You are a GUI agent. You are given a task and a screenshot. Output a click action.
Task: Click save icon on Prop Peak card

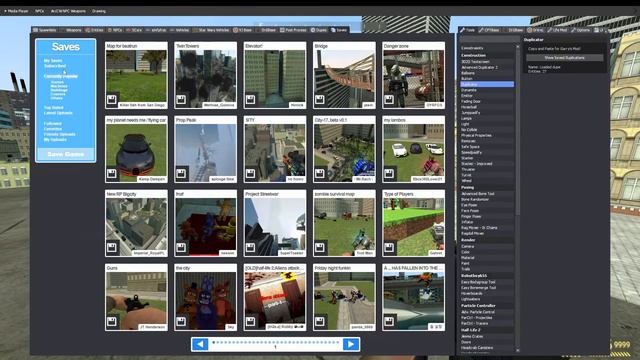[181, 173]
